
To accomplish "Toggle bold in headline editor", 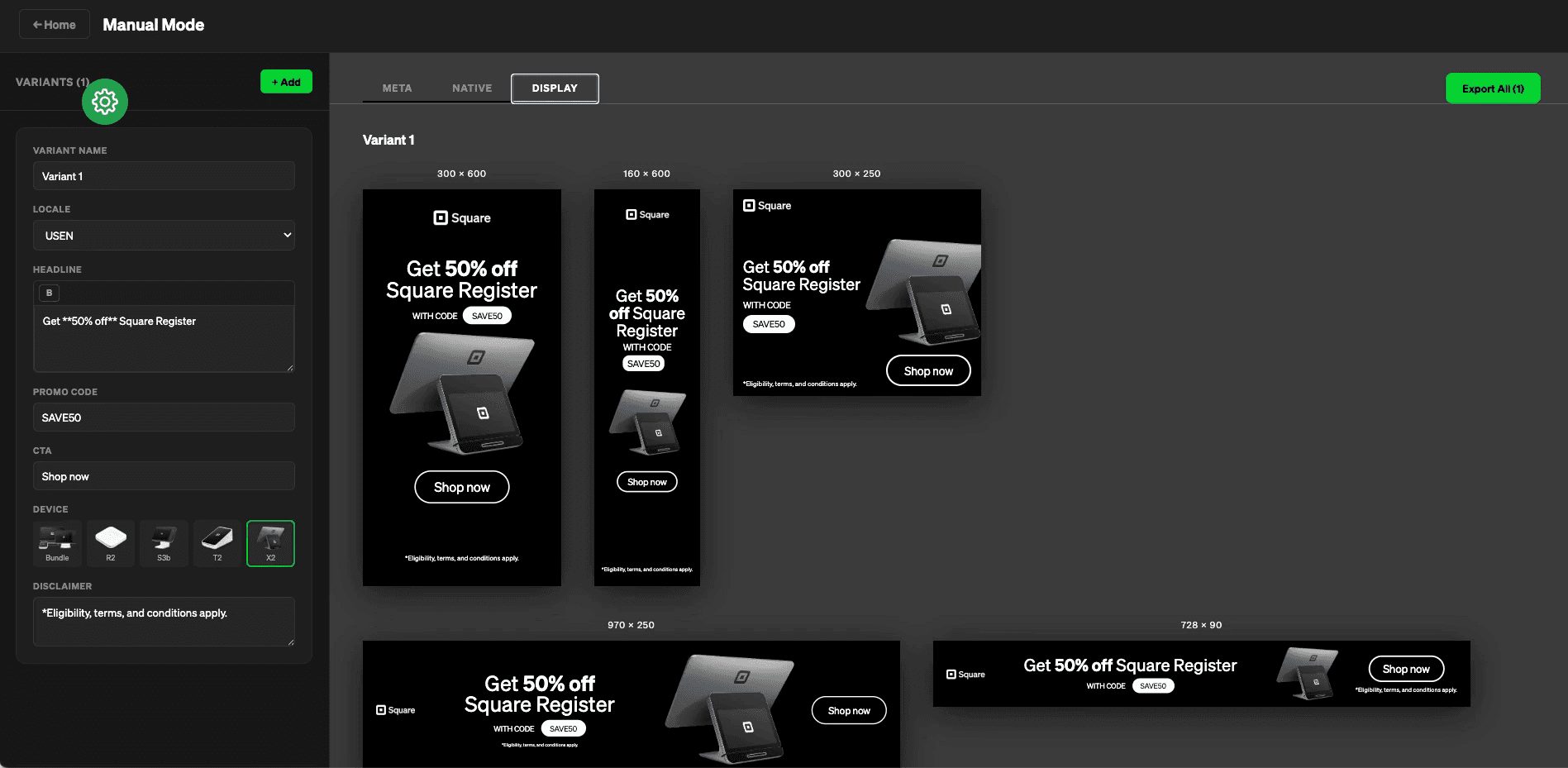I will pyautogui.click(x=49, y=293).
